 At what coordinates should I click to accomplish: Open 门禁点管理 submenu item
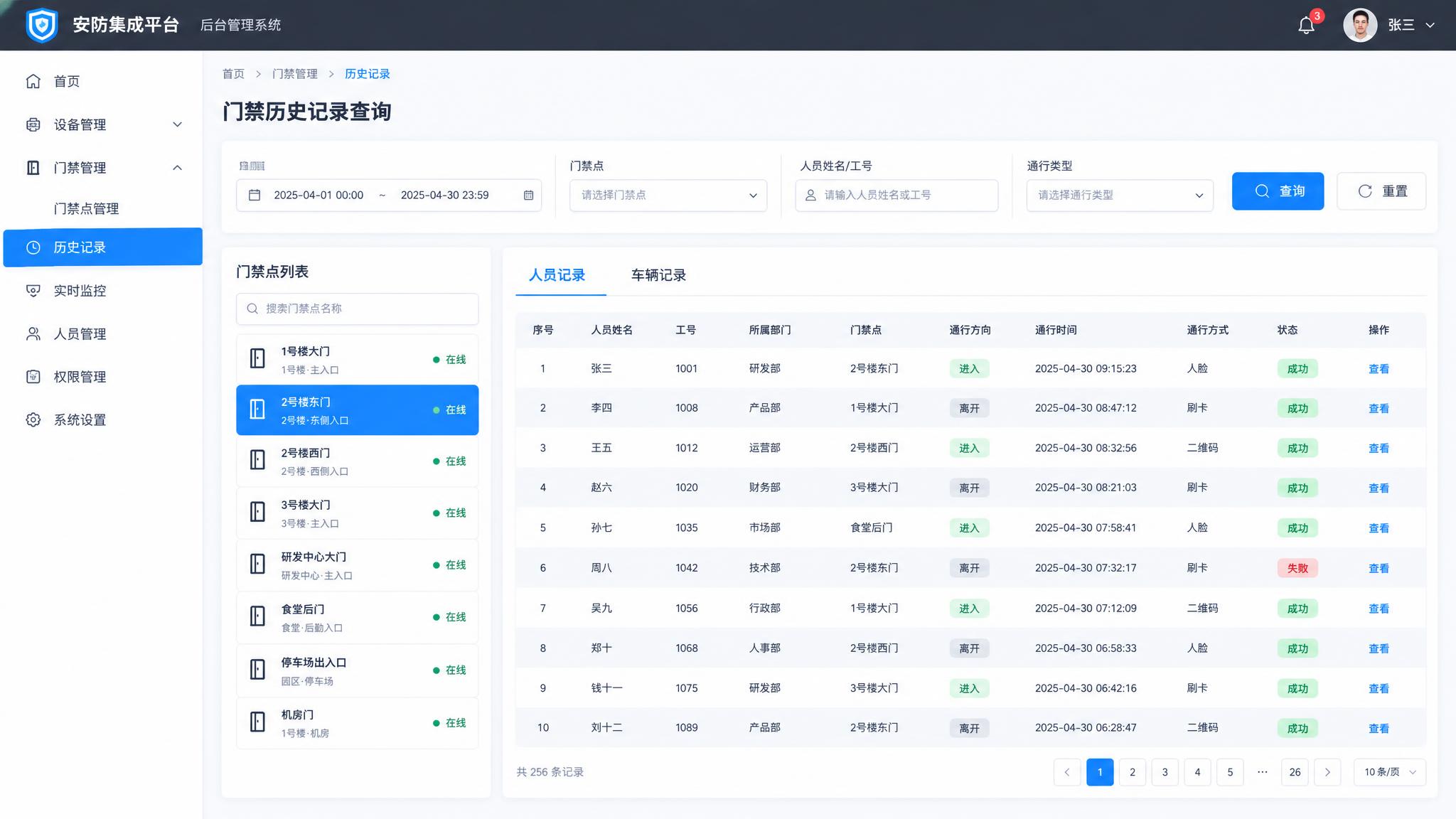(86, 208)
